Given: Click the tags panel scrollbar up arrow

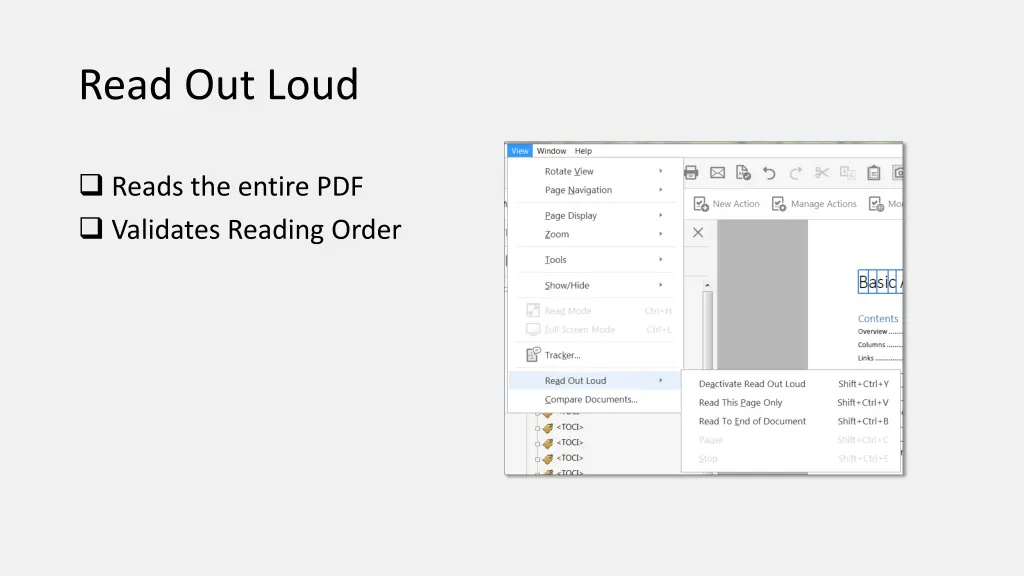Looking at the screenshot, I should tap(708, 285).
